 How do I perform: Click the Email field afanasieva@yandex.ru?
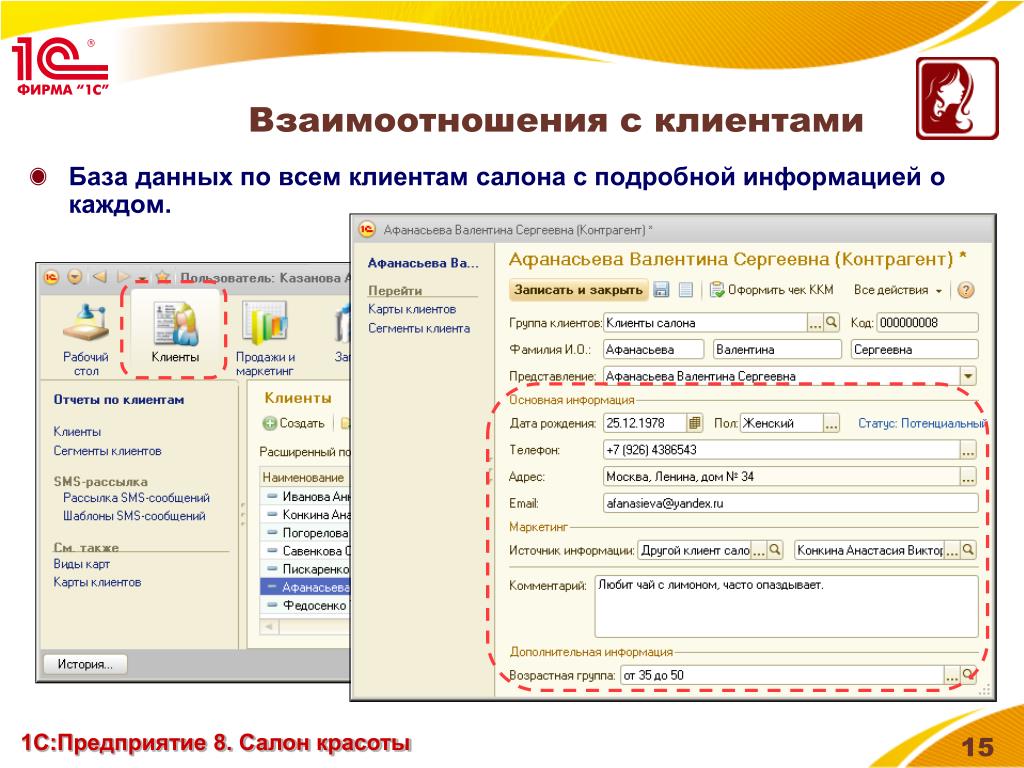791,504
